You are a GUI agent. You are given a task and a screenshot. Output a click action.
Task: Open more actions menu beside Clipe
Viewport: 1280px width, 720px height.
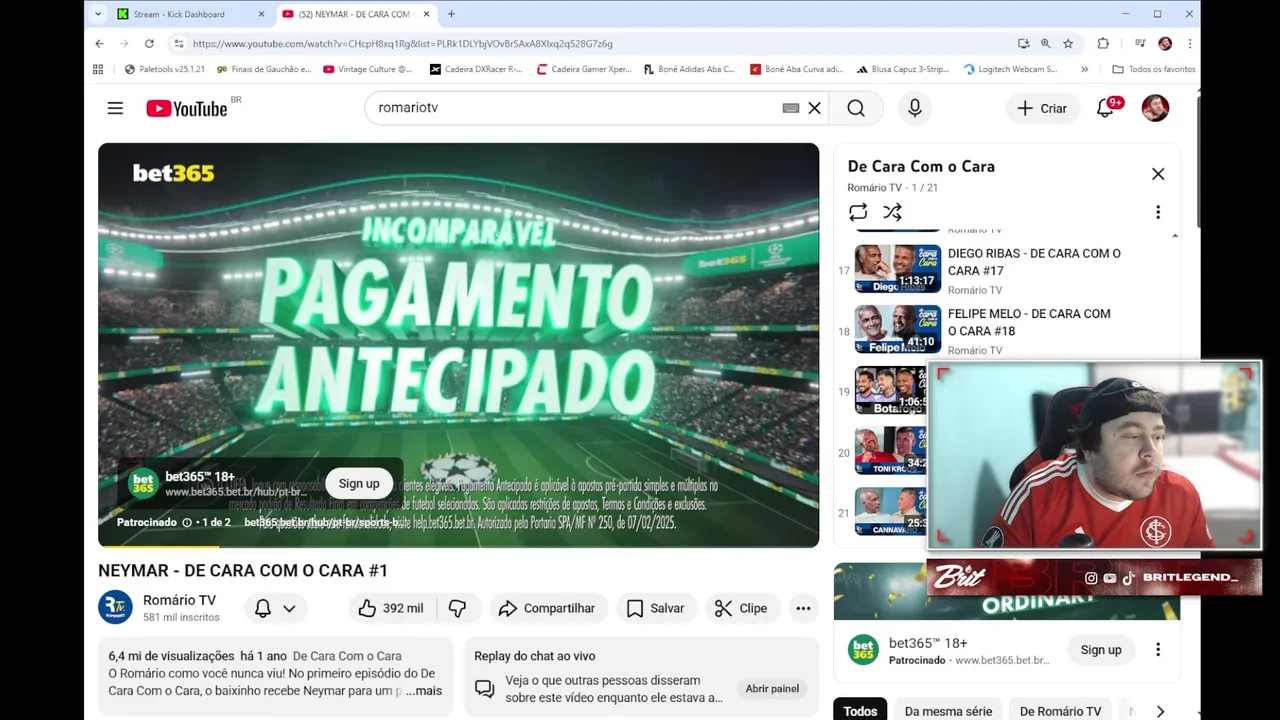coord(803,608)
